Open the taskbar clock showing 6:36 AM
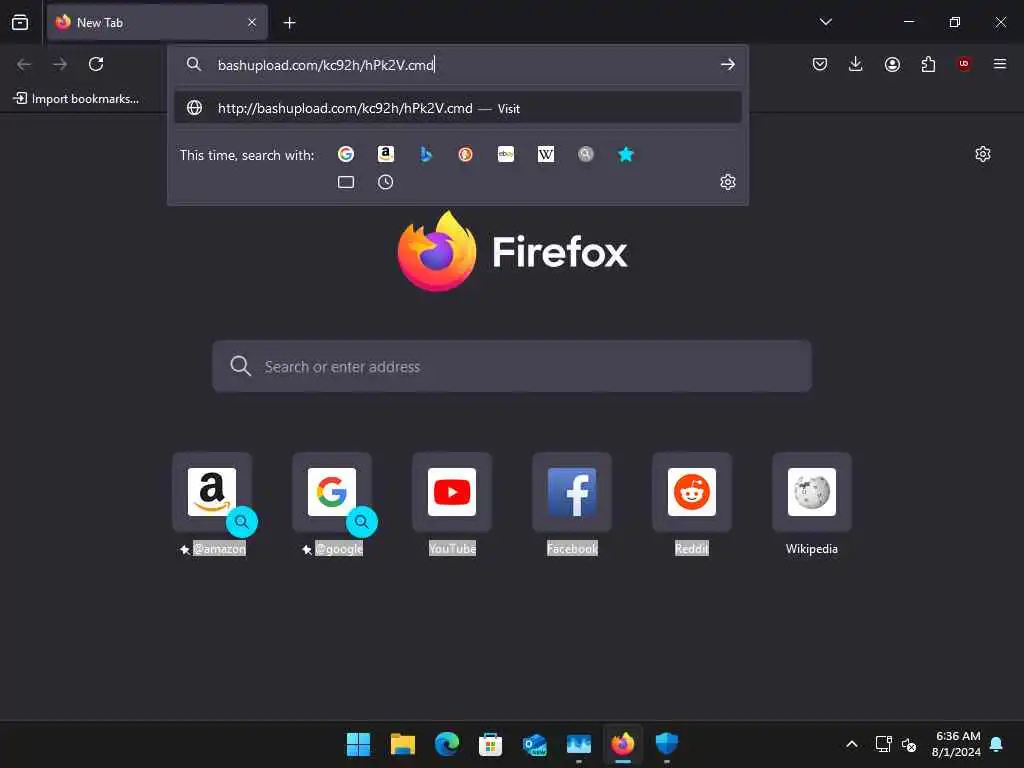This screenshot has width=1024, height=768. [957, 744]
